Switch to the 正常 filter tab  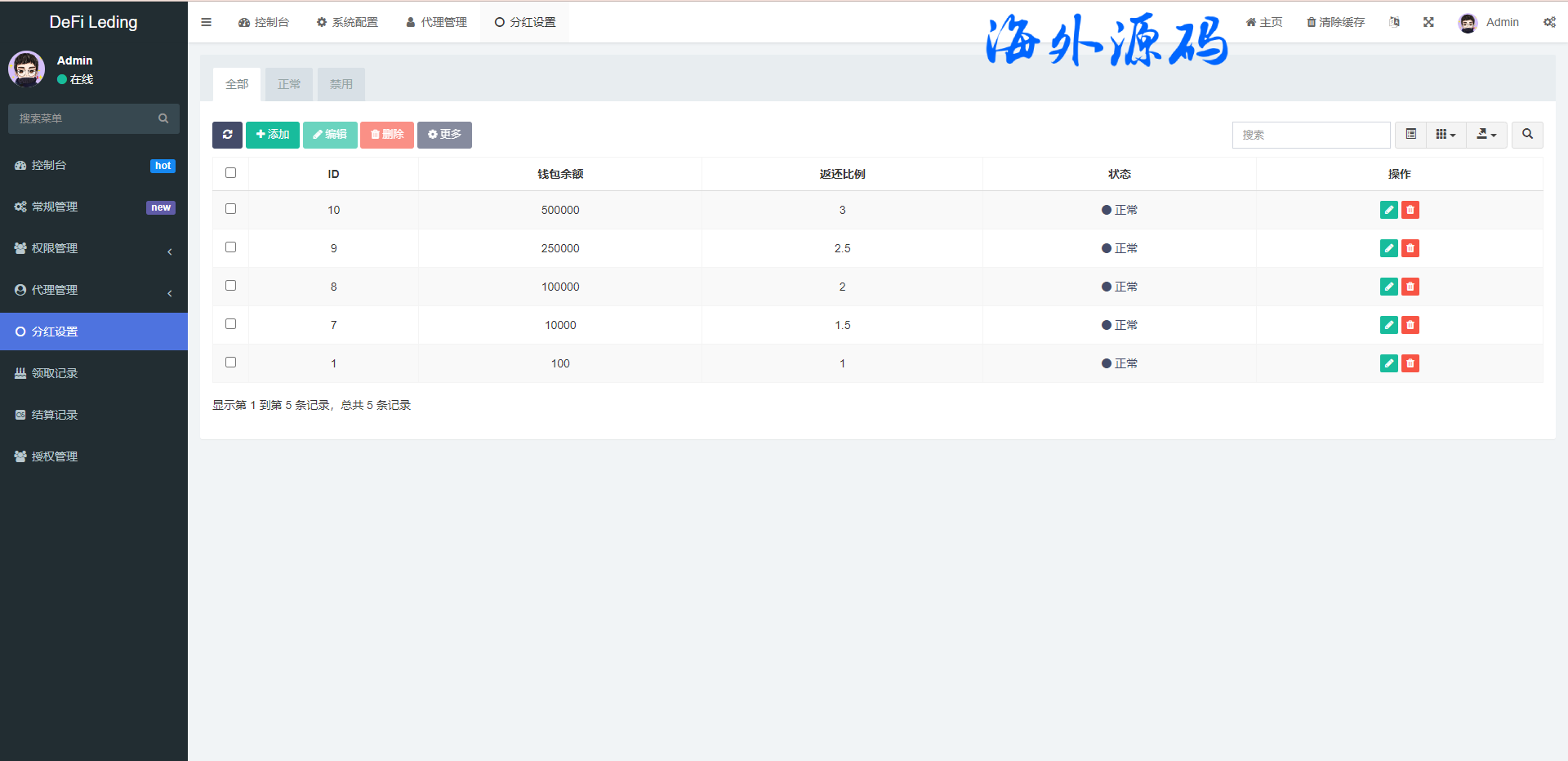click(289, 84)
